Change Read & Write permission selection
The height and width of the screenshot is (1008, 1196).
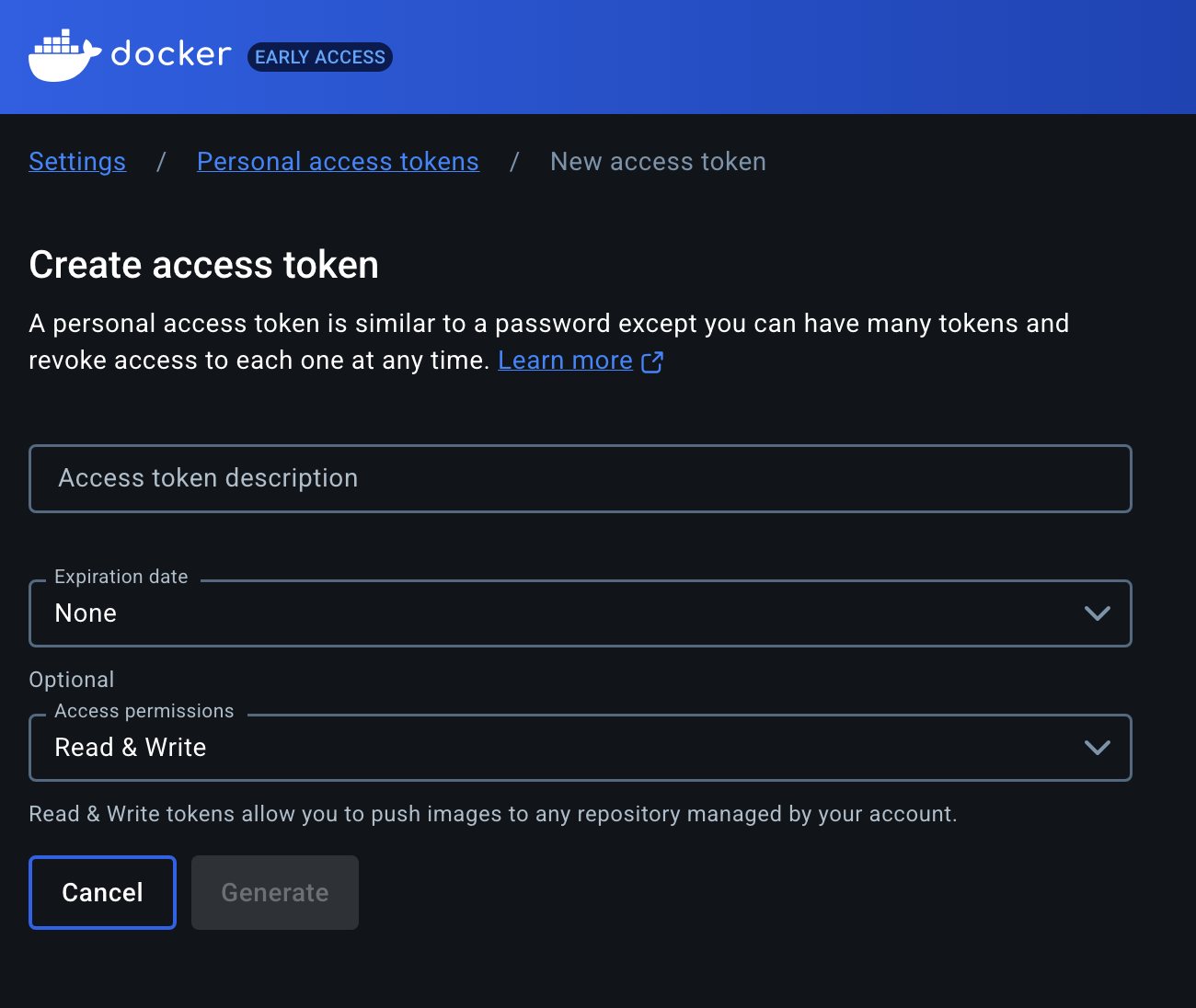(x=580, y=747)
